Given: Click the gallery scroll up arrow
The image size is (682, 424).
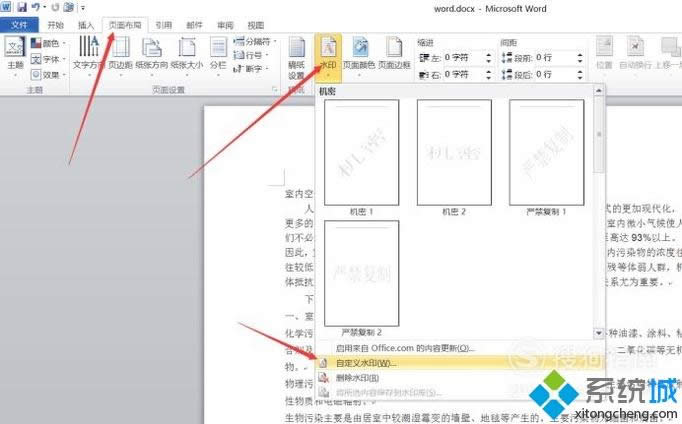Looking at the screenshot, I should [598, 90].
